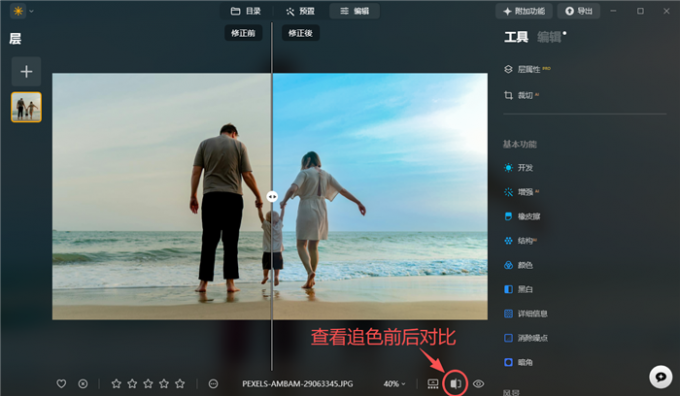
Task: Click the 修正前 before label
Action: (x=243, y=33)
